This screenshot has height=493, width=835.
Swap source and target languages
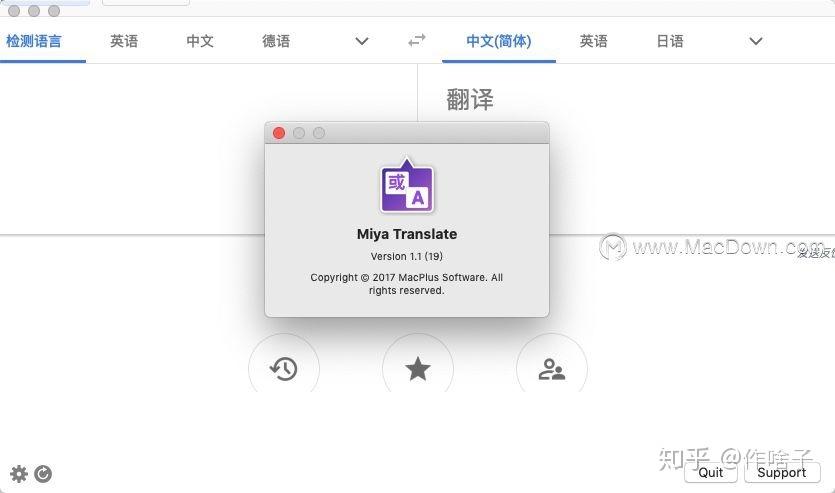416,40
